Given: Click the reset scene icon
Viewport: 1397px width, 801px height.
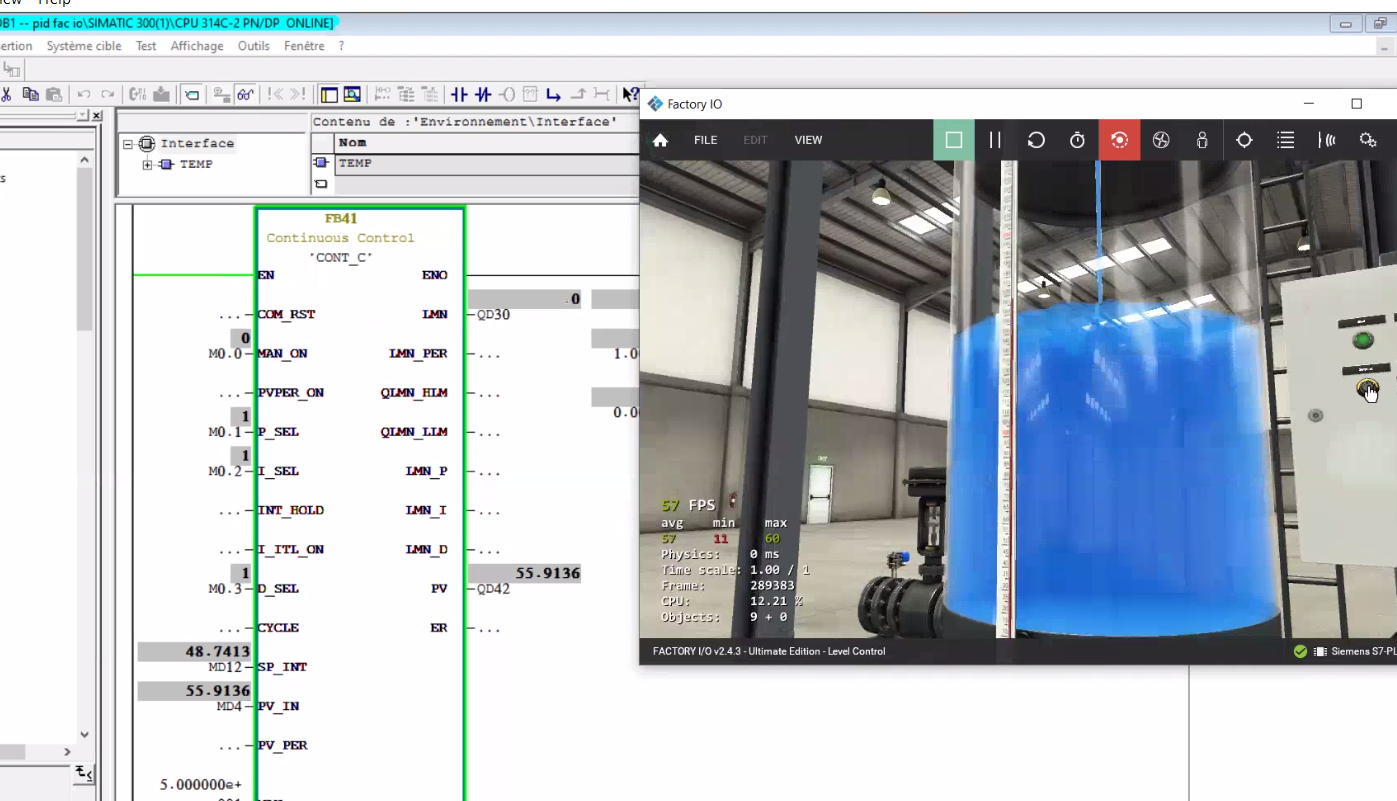Looking at the screenshot, I should pos(1036,140).
